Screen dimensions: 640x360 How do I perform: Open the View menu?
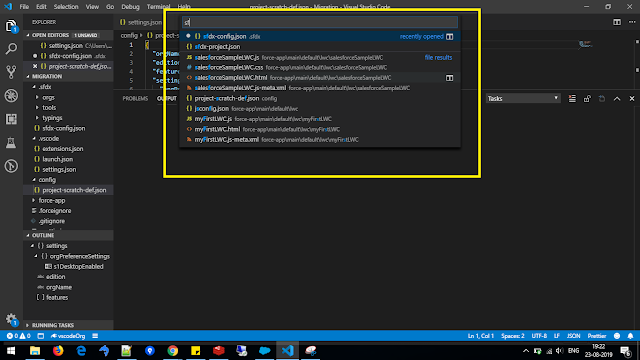point(92,7)
